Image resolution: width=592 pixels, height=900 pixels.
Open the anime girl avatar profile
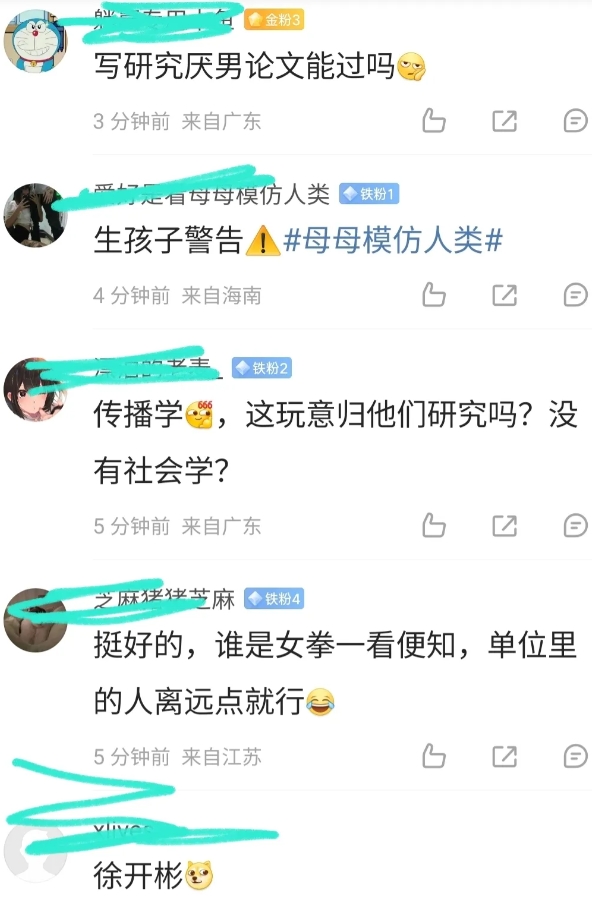(x=36, y=389)
